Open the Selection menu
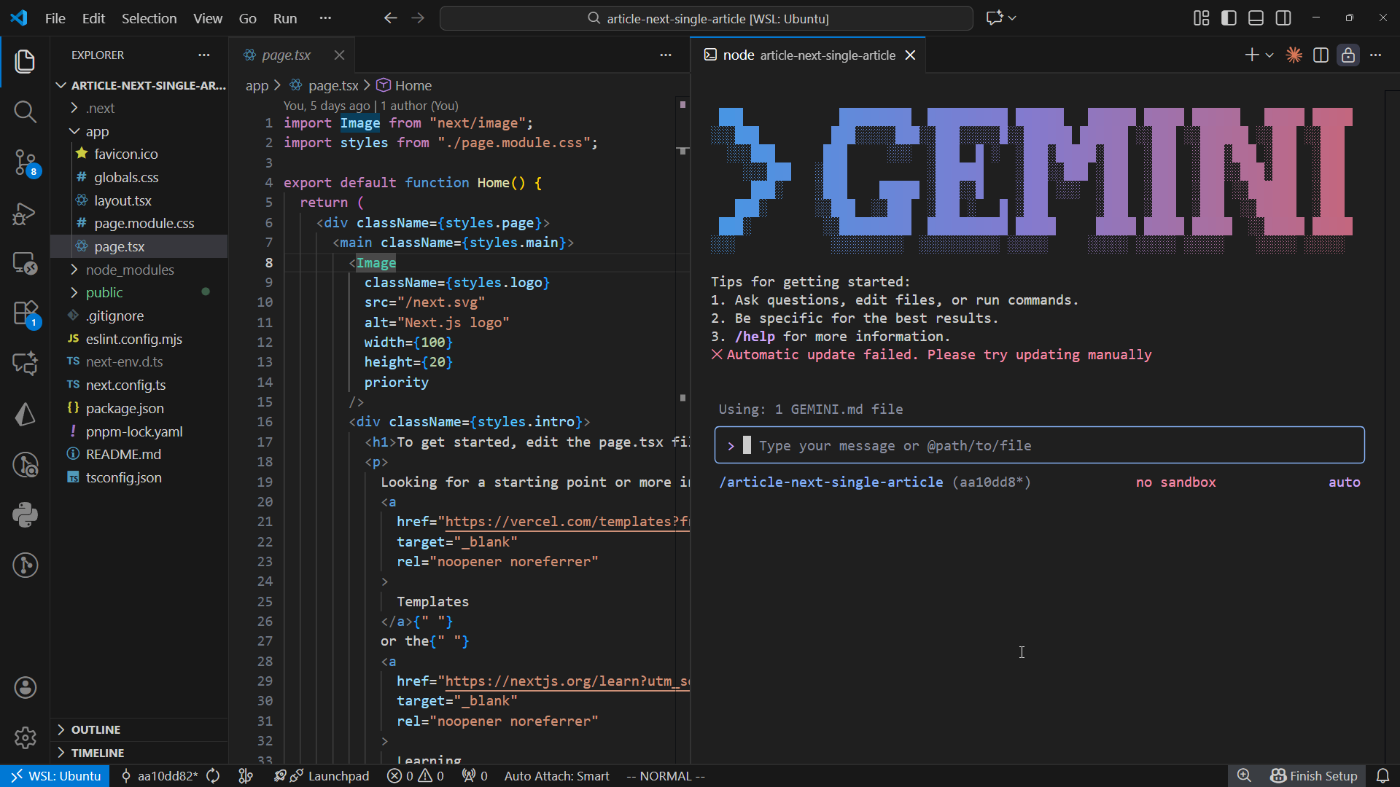 click(149, 18)
